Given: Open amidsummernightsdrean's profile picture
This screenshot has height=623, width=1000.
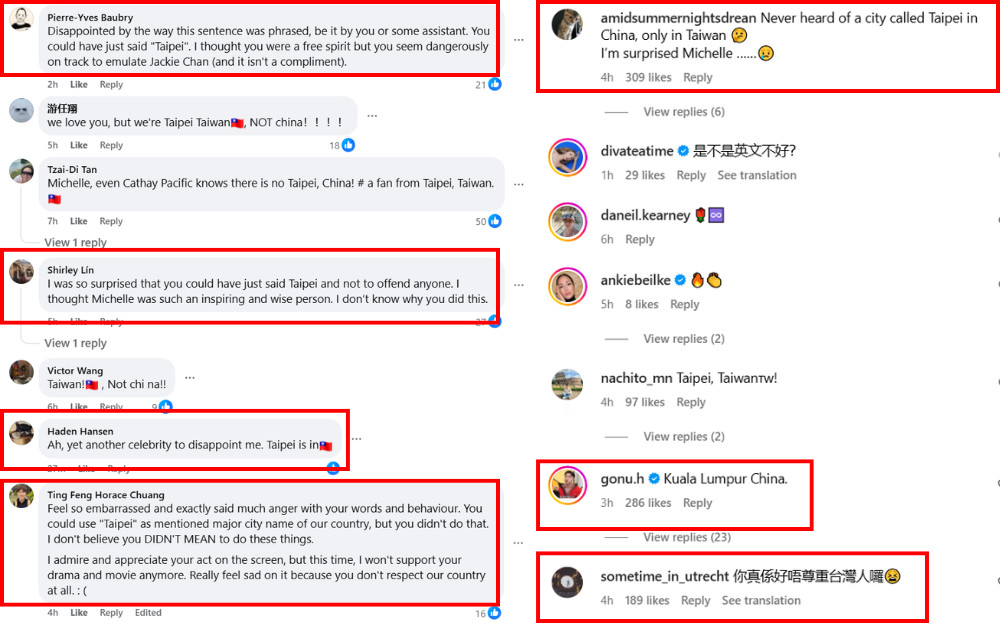Looking at the screenshot, I should click(x=567, y=25).
